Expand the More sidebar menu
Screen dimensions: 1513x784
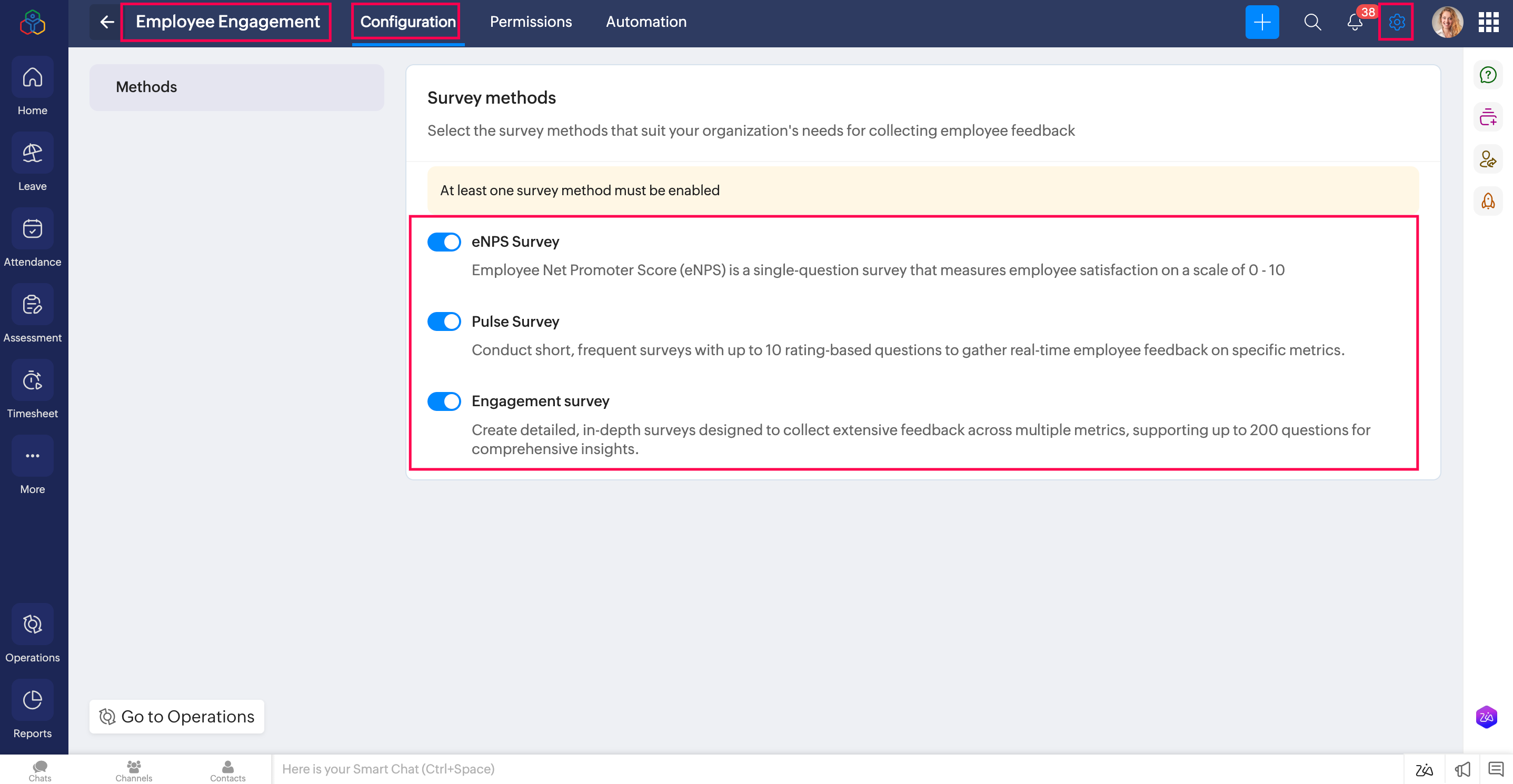click(x=32, y=457)
